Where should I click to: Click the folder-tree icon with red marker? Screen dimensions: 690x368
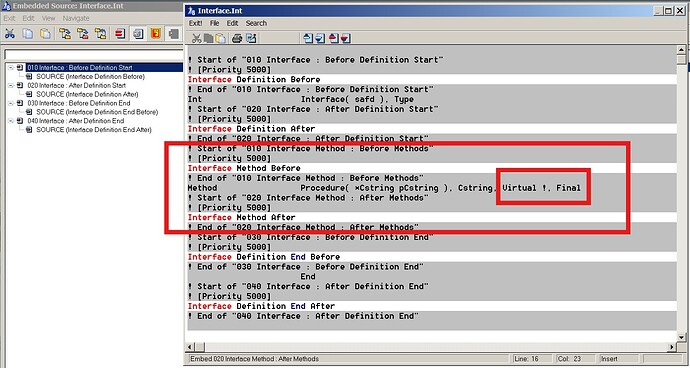[83, 33]
